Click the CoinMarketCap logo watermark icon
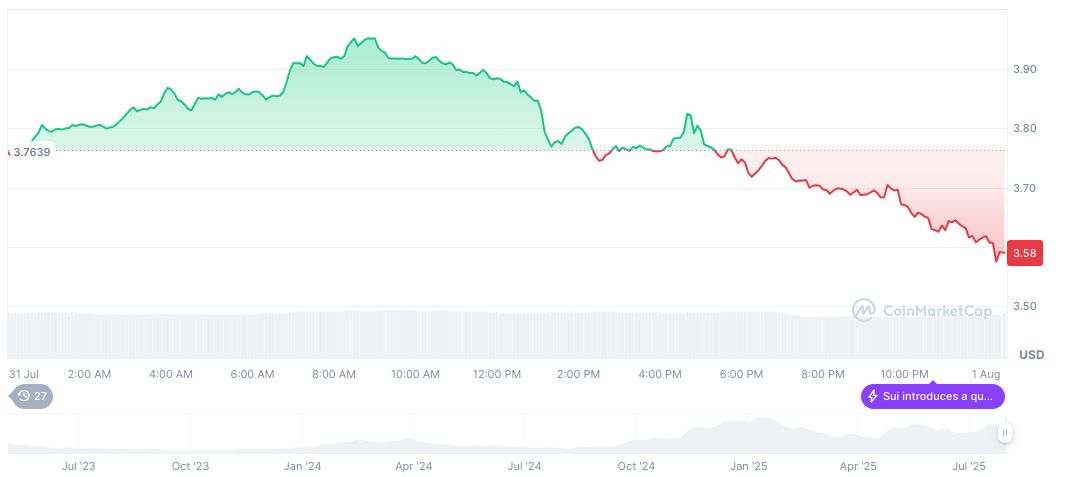The height and width of the screenshot is (477, 1072). point(863,310)
